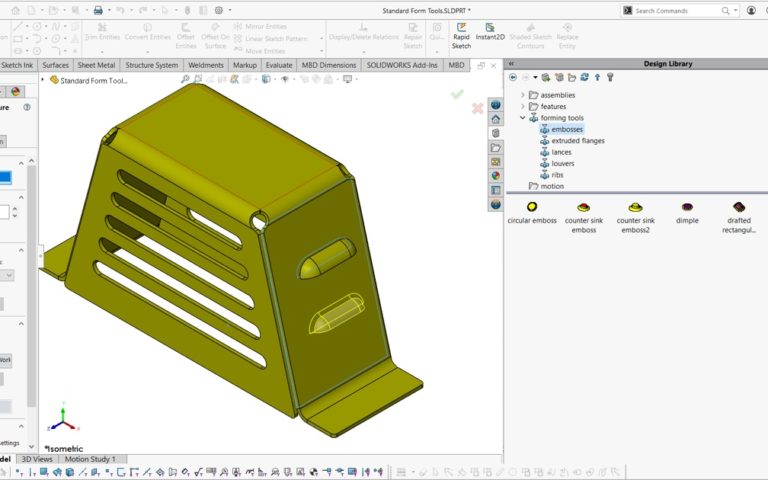Click the Print icon in top toolbar

coord(98,10)
